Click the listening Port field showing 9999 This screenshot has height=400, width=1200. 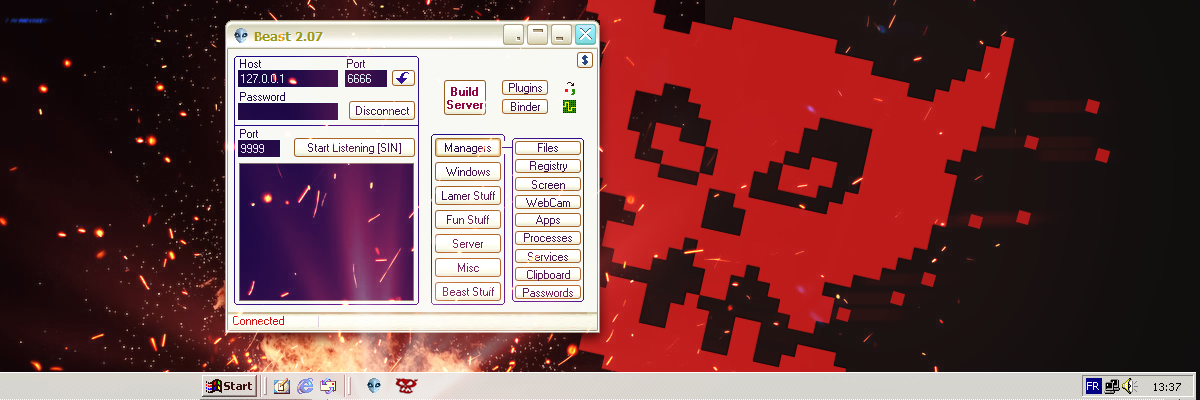point(258,148)
